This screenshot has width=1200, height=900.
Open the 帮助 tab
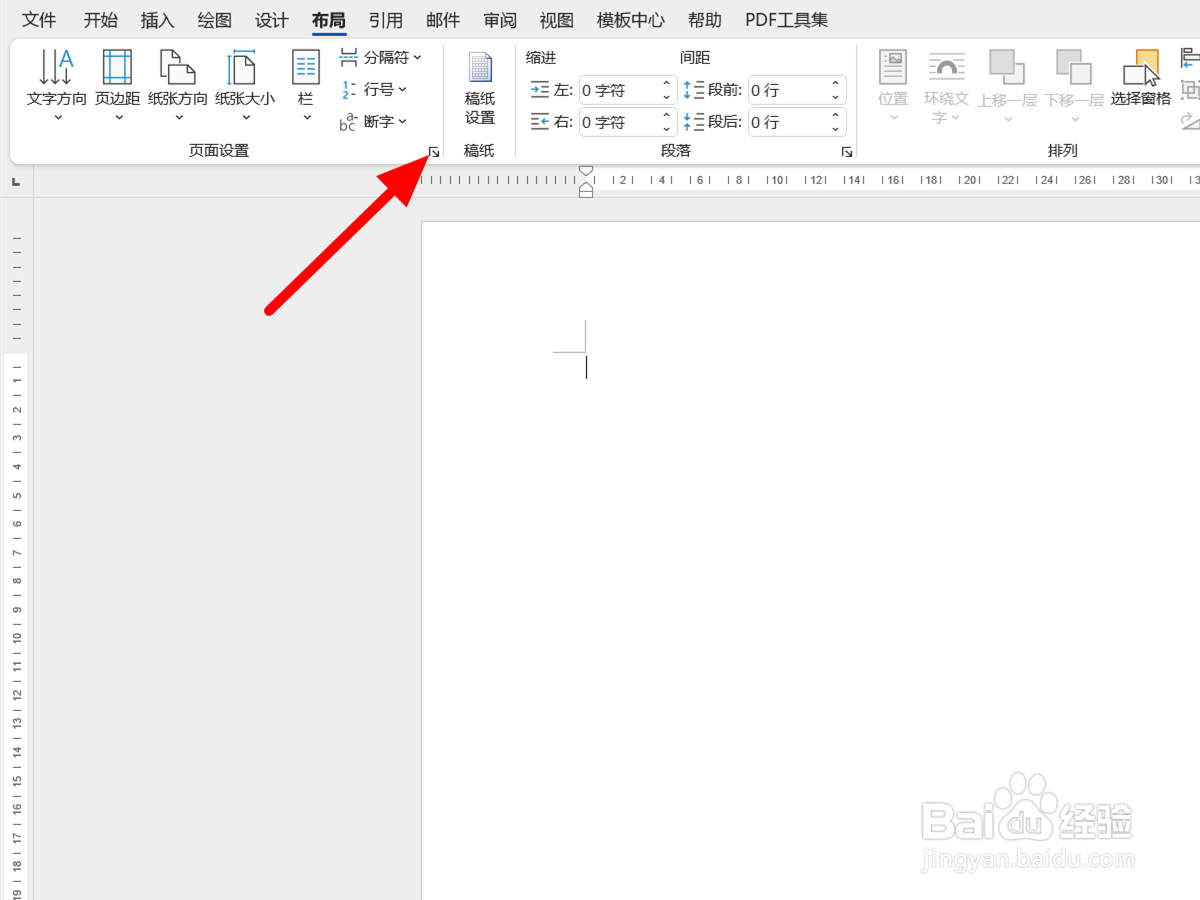pos(705,20)
